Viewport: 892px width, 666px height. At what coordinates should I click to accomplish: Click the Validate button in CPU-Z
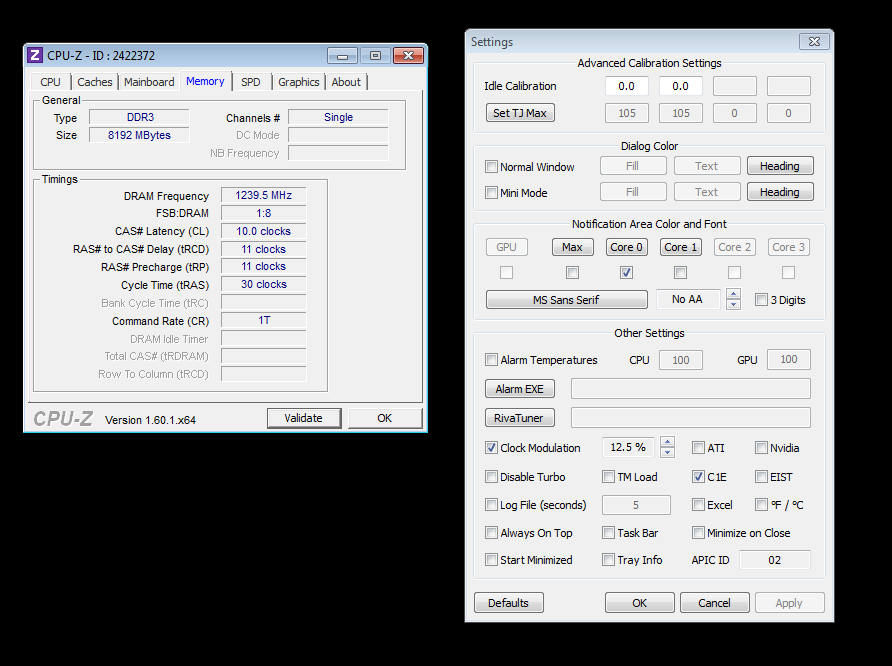(x=304, y=418)
